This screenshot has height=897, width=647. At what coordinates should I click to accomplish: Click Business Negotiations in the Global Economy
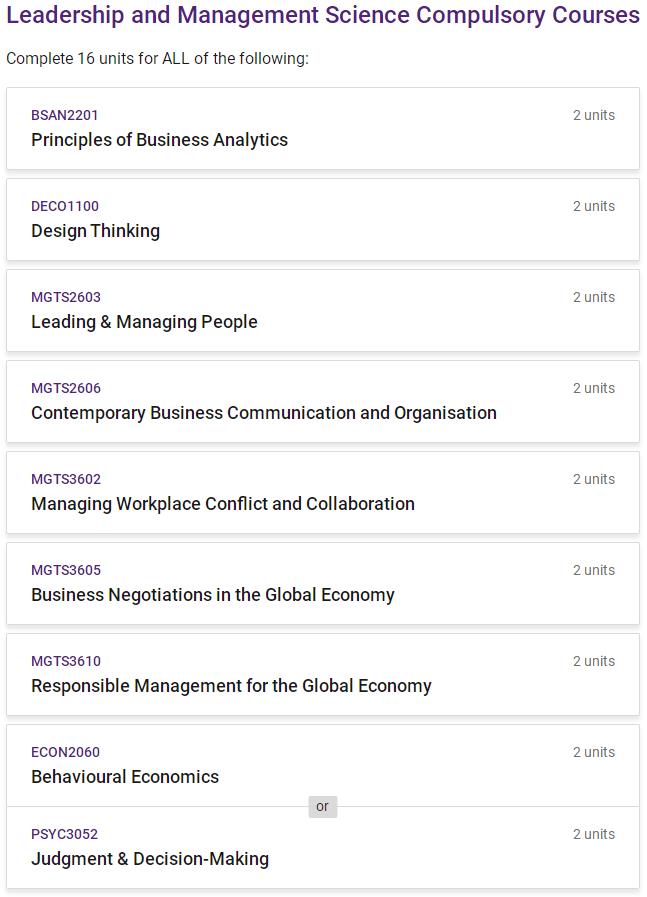[x=212, y=595]
